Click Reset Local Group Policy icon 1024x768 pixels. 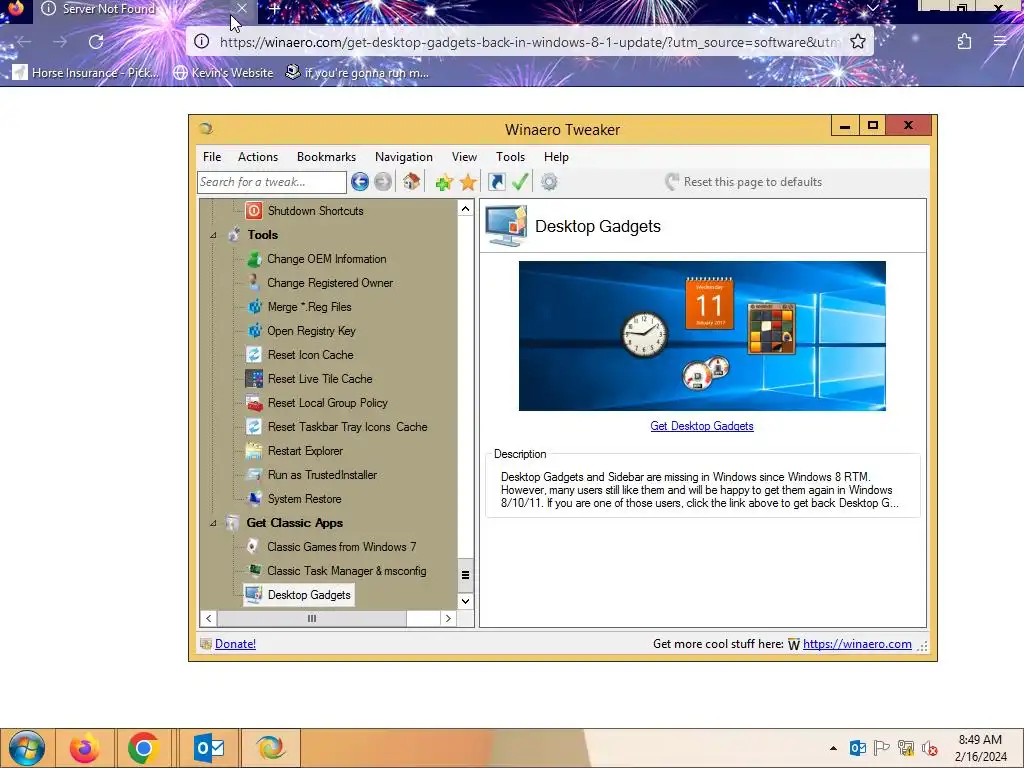tap(254, 403)
